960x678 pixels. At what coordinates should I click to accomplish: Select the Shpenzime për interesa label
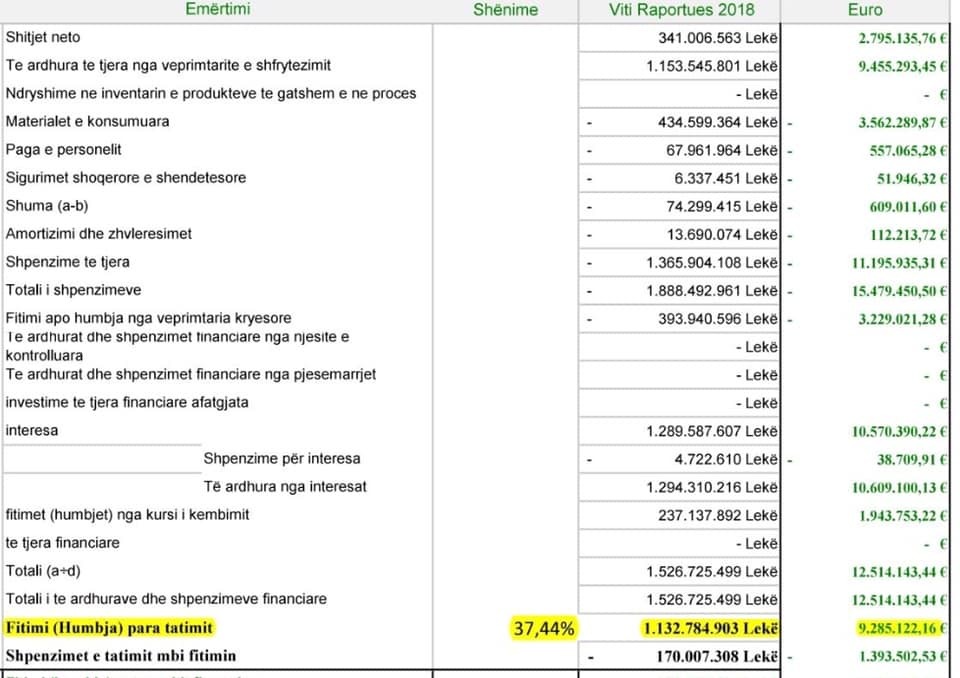pyautogui.click(x=282, y=458)
